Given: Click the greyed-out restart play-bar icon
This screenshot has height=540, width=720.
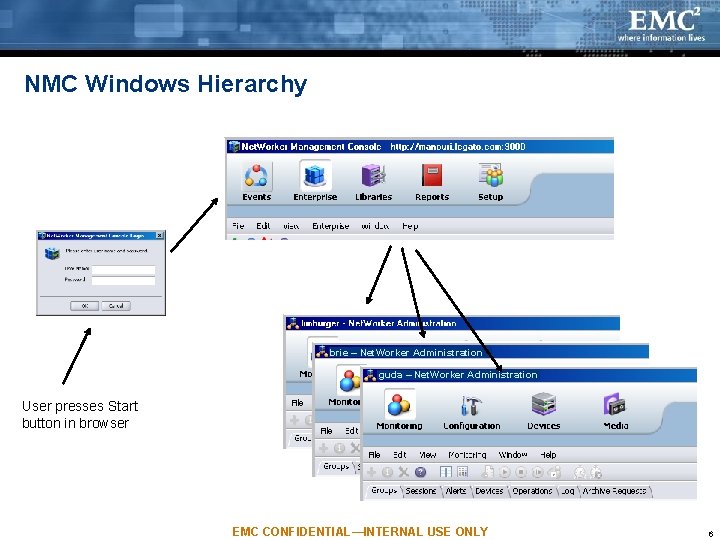Looking at the screenshot, I should (537, 472).
